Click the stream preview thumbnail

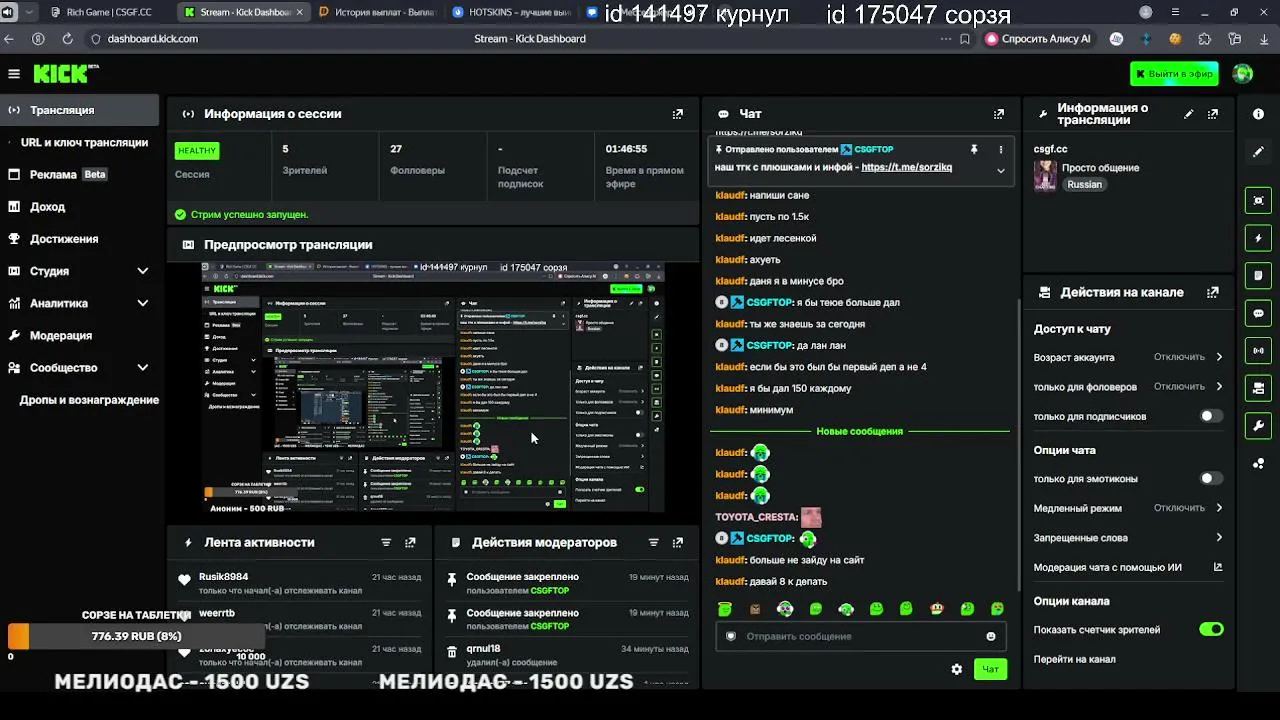(433, 388)
